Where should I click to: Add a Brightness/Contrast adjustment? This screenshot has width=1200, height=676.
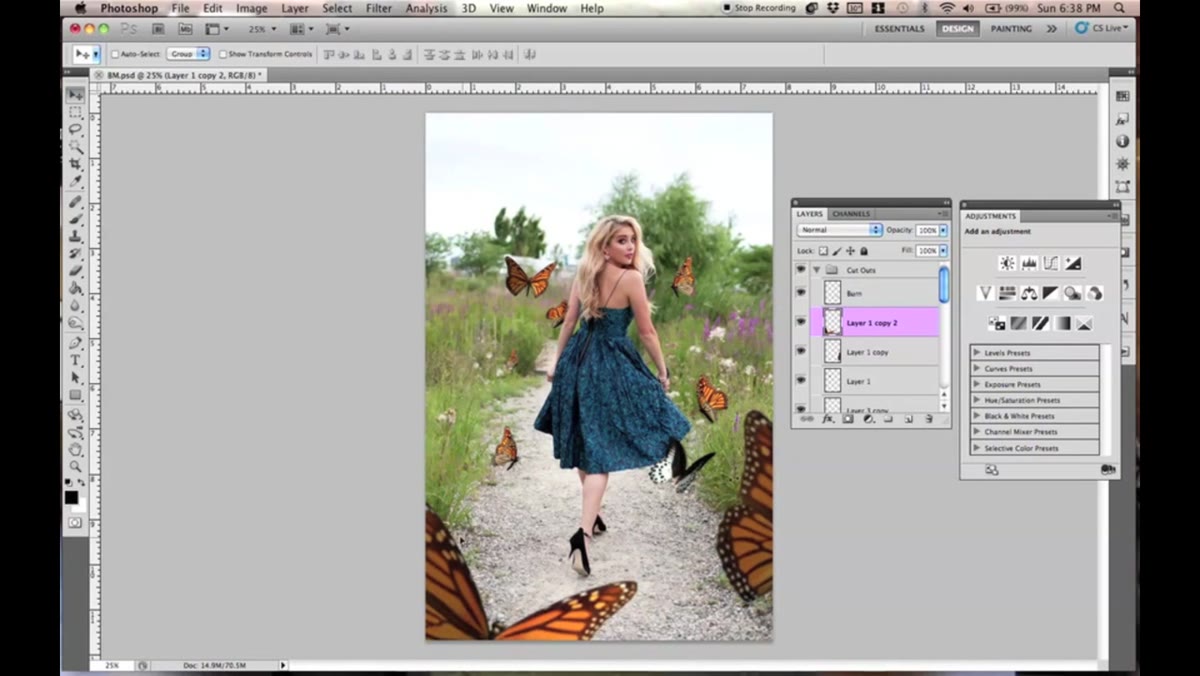(1007, 263)
